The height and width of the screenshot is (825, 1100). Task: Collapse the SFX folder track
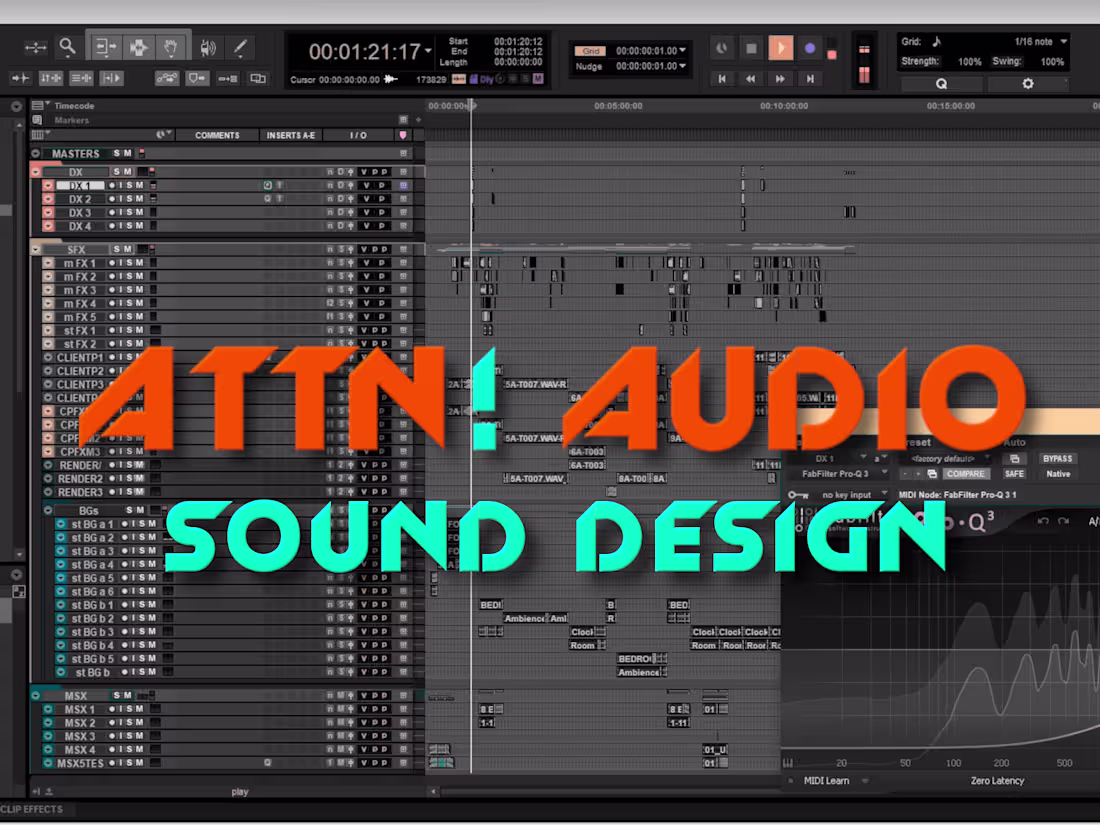pos(36,250)
